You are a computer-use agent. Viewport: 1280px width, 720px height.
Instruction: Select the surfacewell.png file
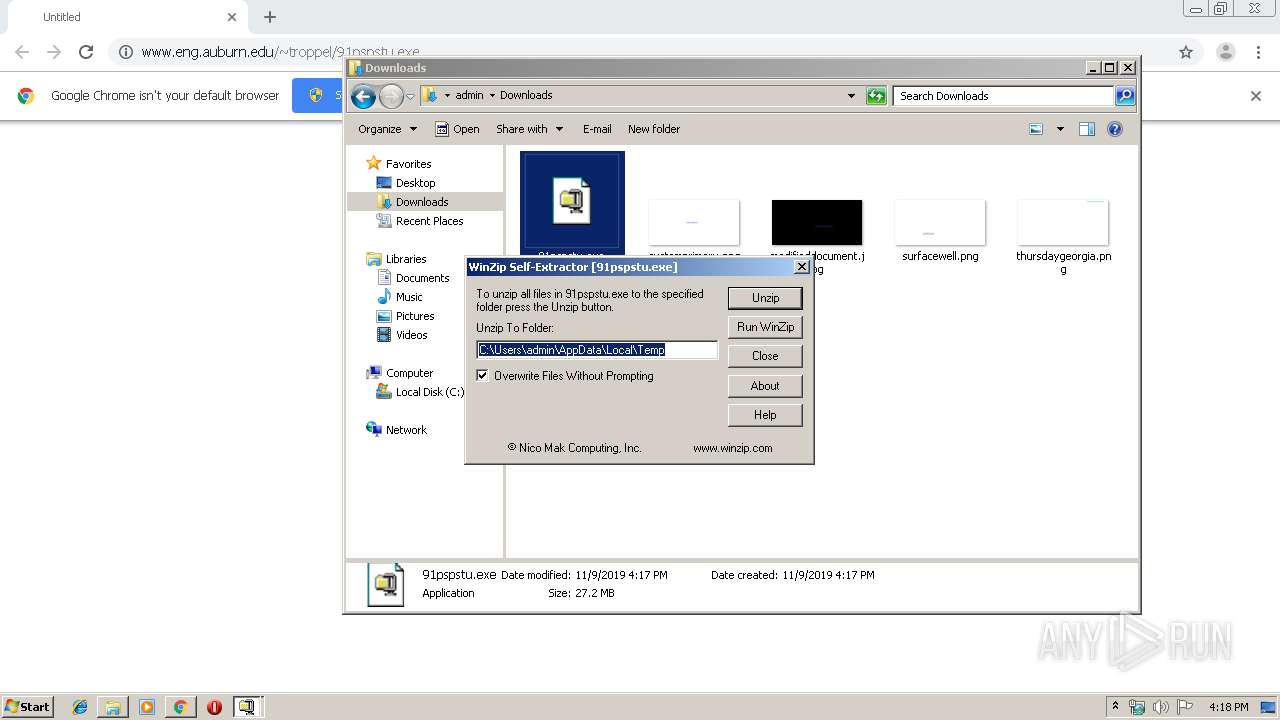[940, 231]
